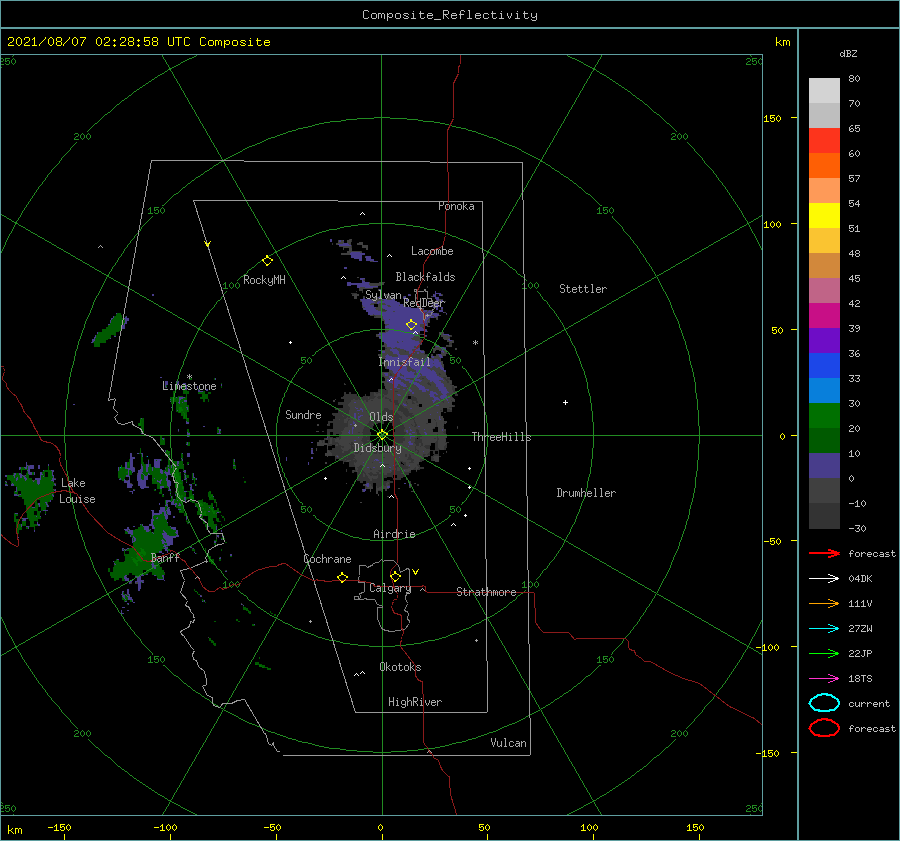Click the ThreeHills label

[501, 437]
